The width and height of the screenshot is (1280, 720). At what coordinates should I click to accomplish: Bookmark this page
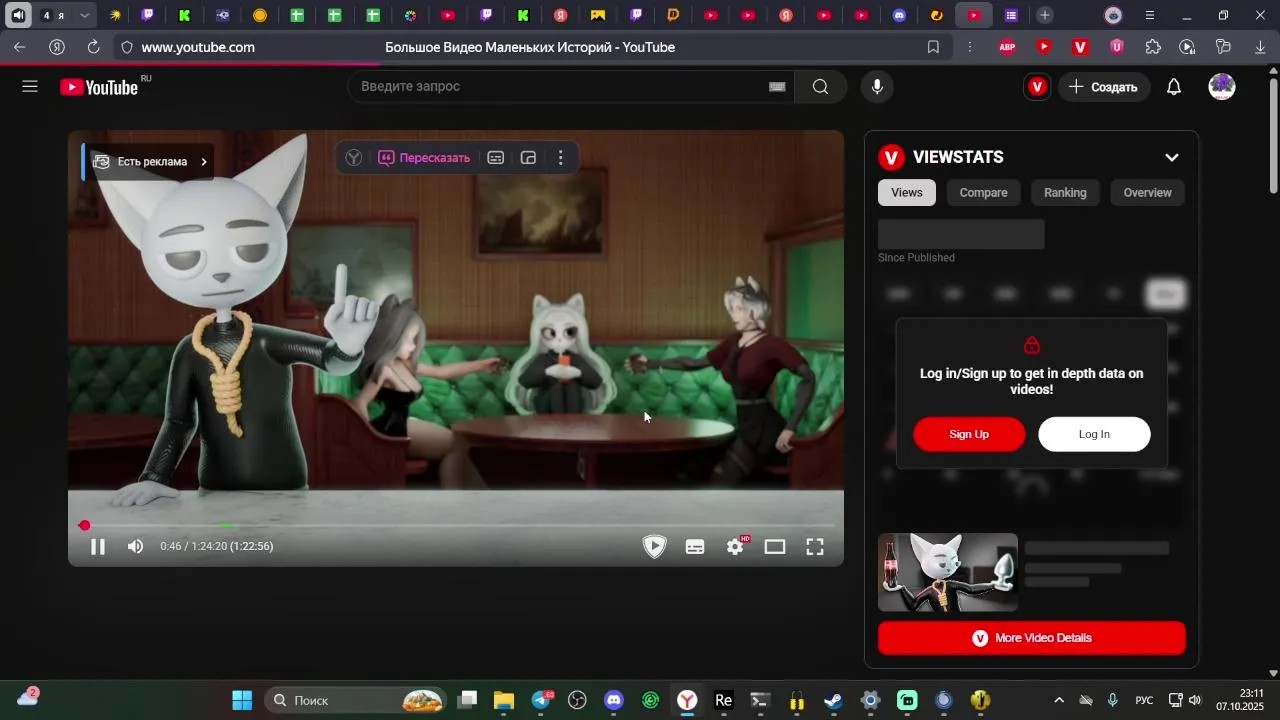[933, 47]
